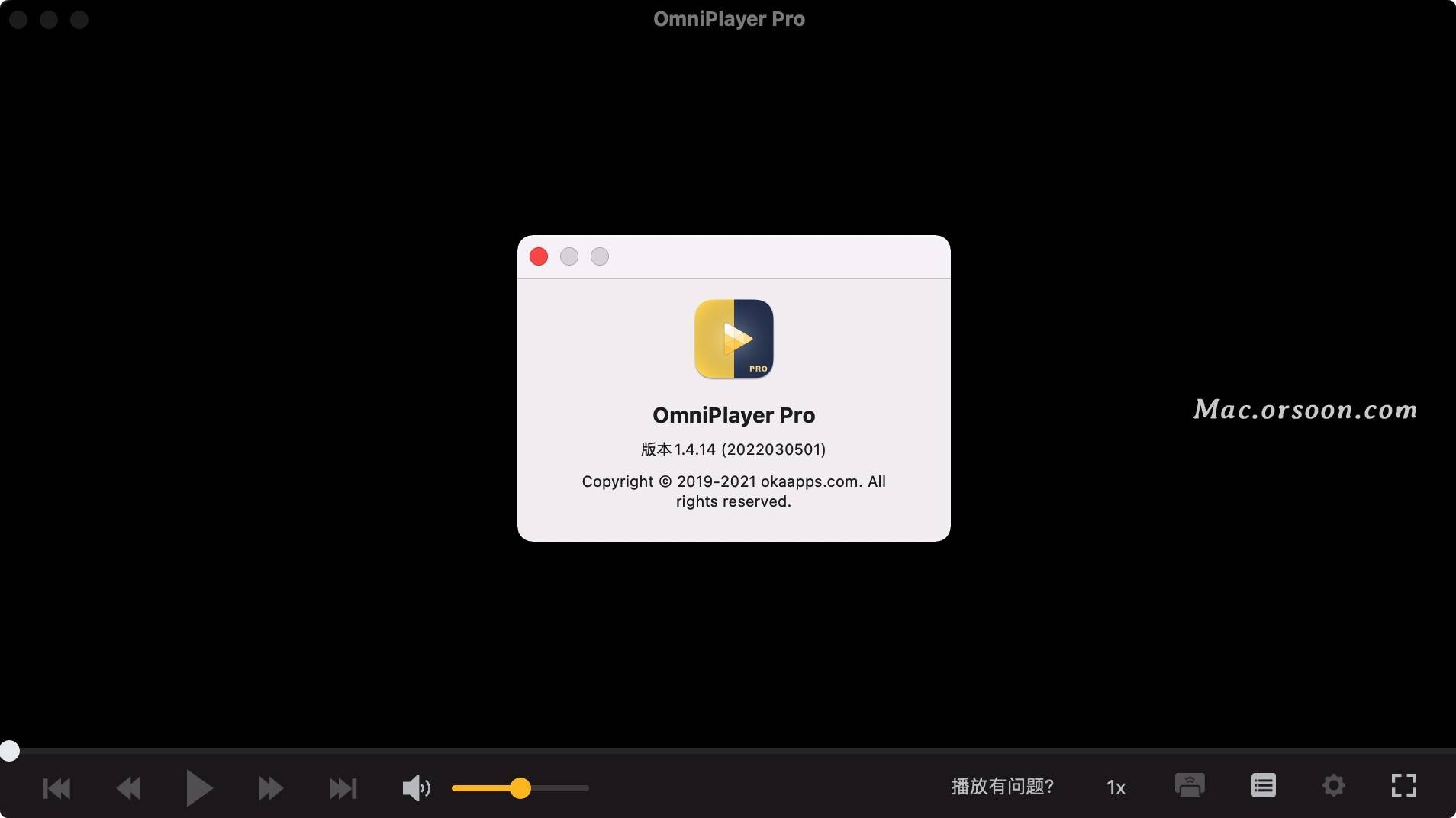This screenshot has width=1456, height=818.
Task: Click the OmniPlayer Pro name in About dialog
Action: [733, 415]
